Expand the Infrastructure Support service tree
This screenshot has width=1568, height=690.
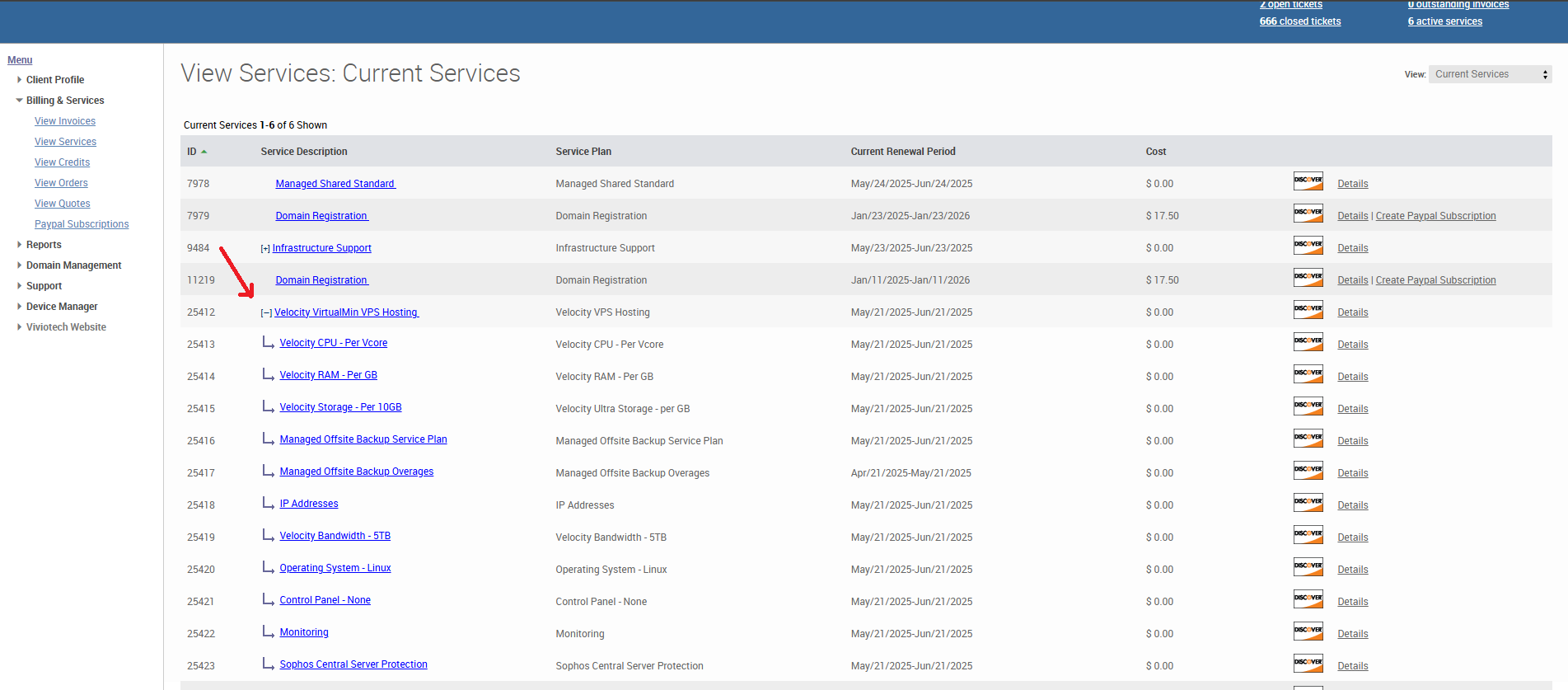coord(265,249)
